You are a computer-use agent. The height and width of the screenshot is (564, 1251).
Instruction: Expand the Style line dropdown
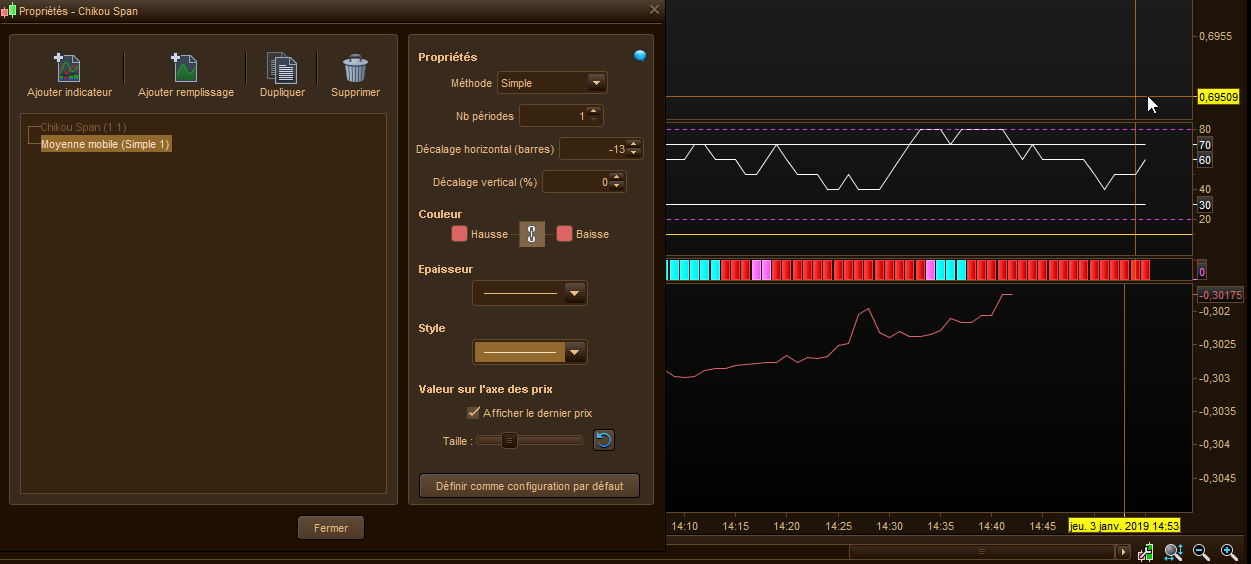tap(575, 352)
